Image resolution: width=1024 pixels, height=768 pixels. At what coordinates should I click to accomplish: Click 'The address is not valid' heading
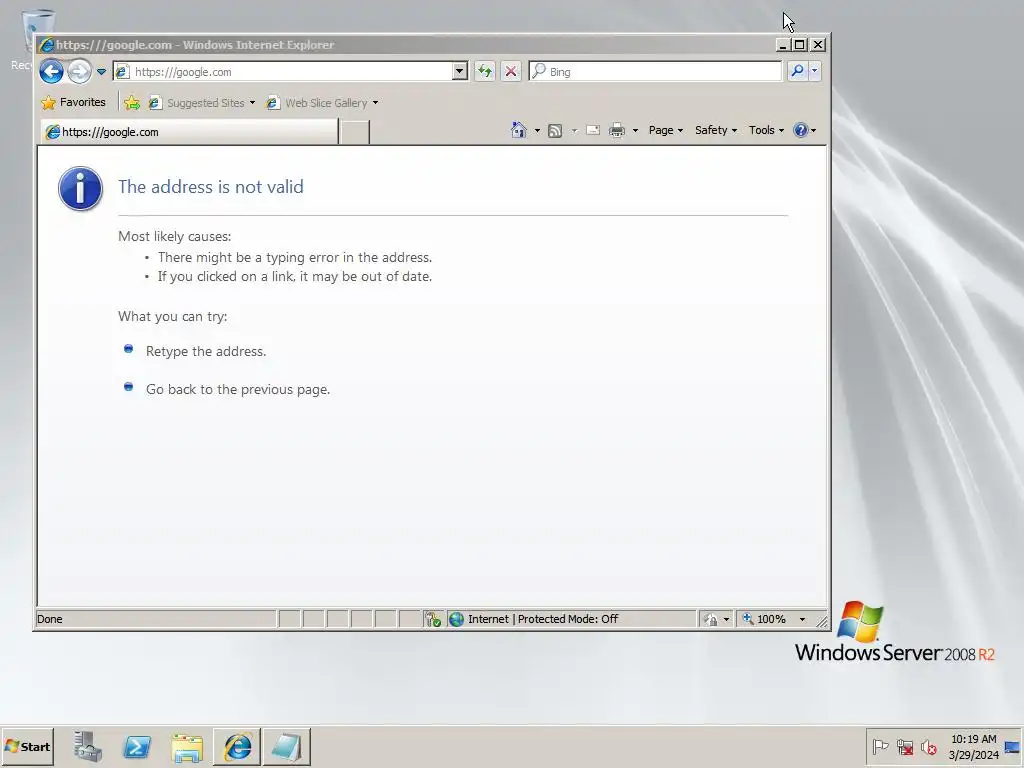pos(210,187)
